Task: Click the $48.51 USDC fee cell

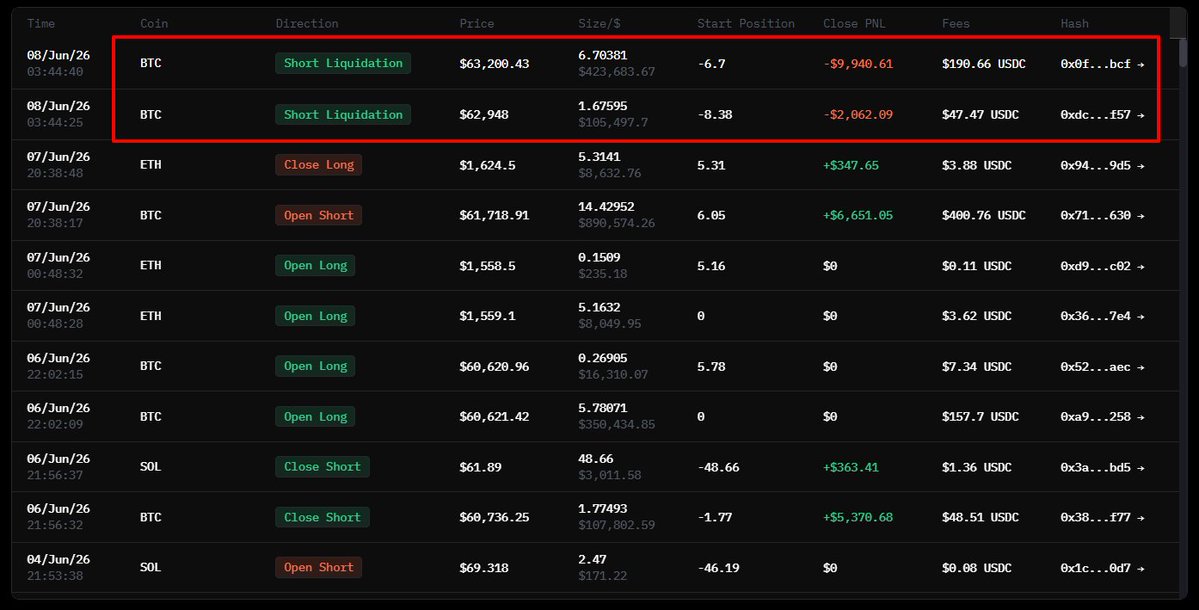Action: click(x=980, y=518)
